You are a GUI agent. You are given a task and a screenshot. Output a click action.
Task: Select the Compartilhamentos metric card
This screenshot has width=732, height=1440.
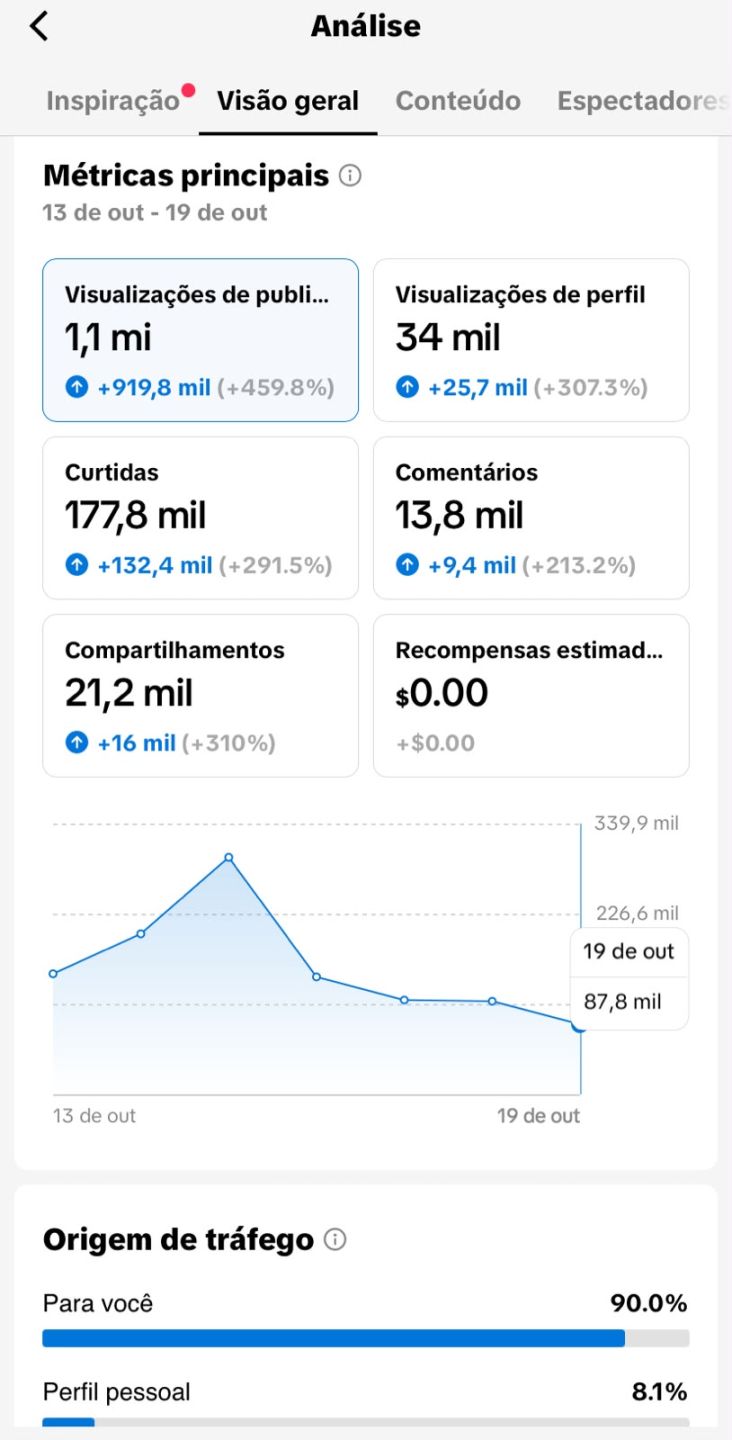[200, 696]
